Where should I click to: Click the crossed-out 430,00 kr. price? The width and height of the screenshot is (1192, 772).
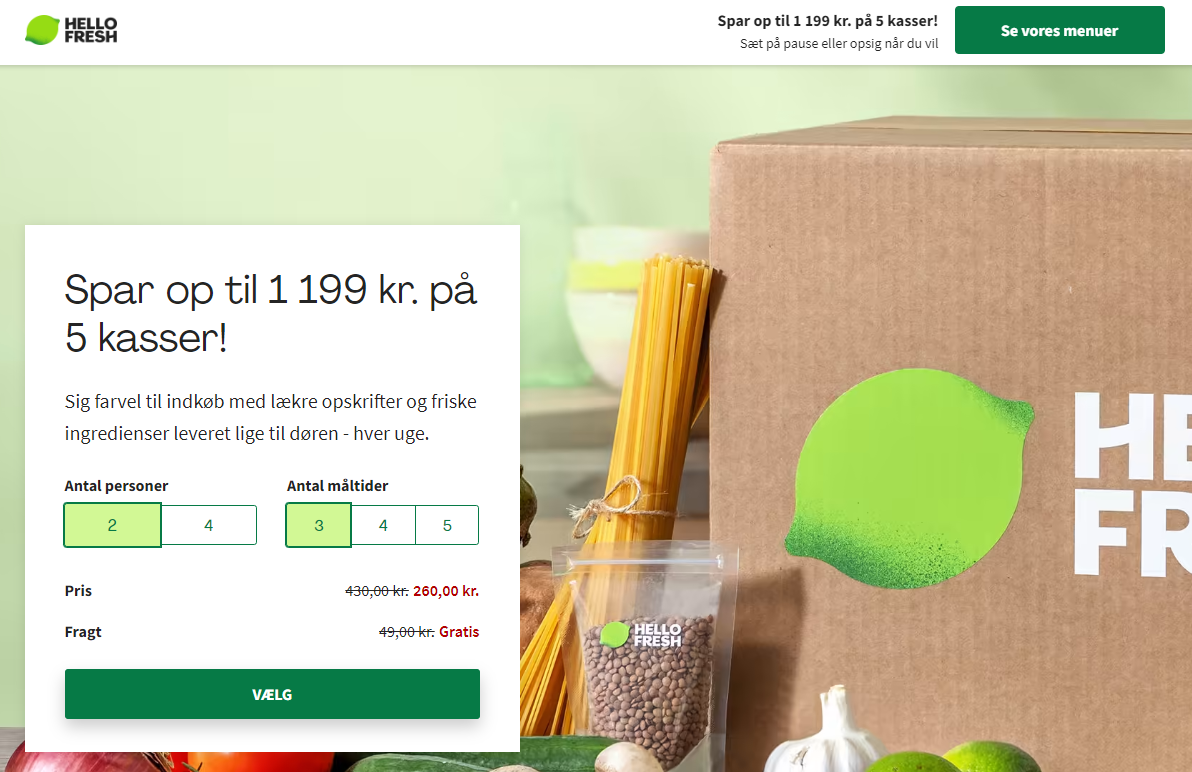pyautogui.click(x=376, y=591)
